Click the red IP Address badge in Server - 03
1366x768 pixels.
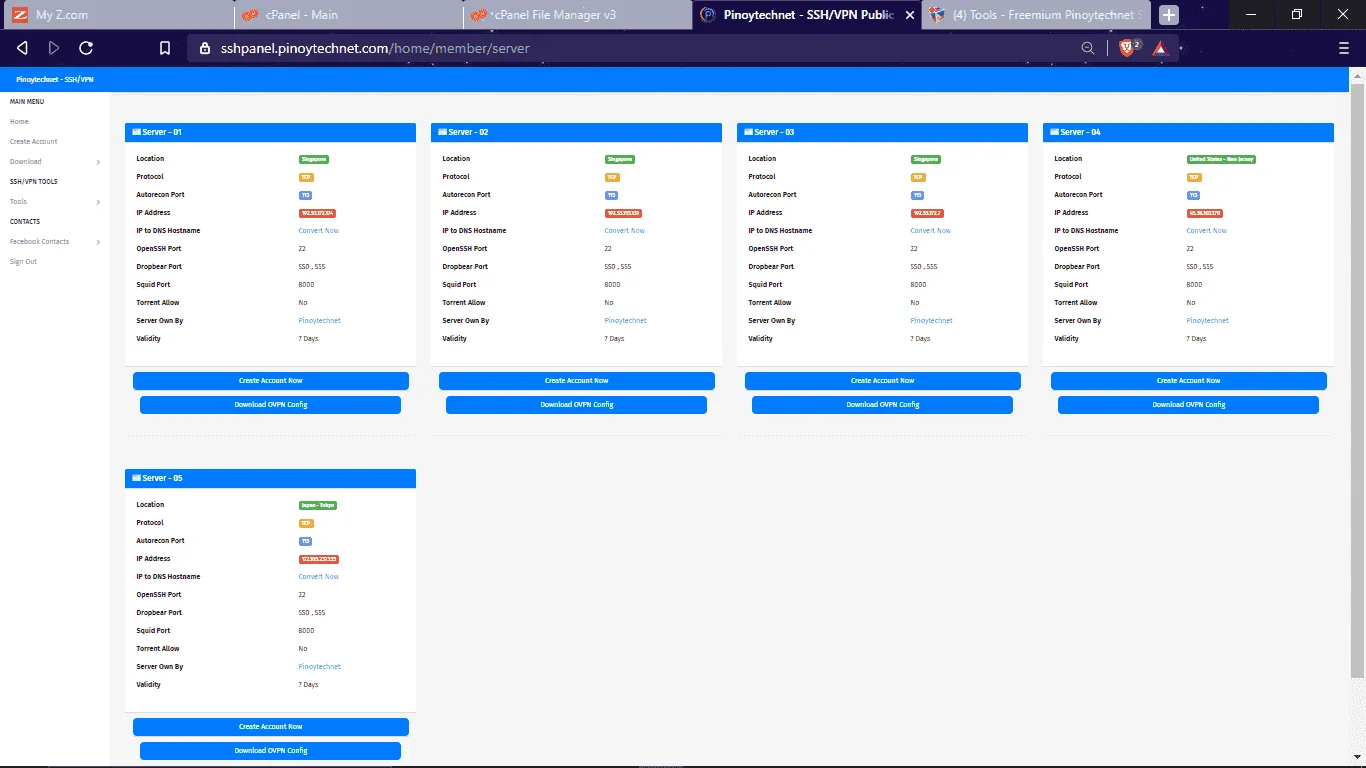[x=927, y=213]
